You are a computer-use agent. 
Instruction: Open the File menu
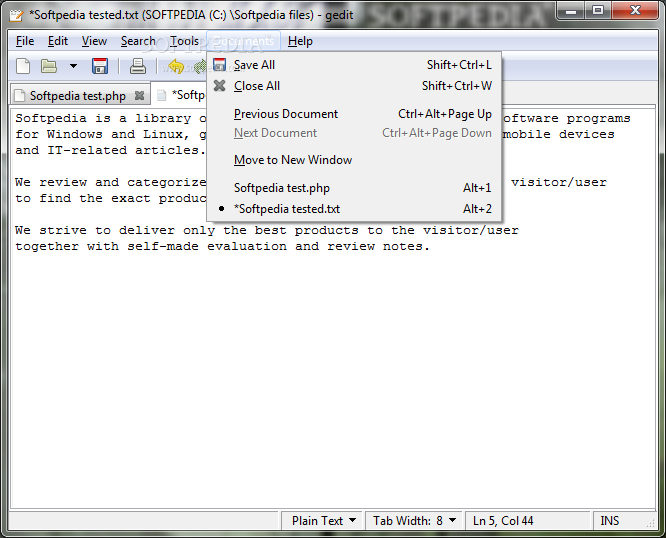point(25,41)
